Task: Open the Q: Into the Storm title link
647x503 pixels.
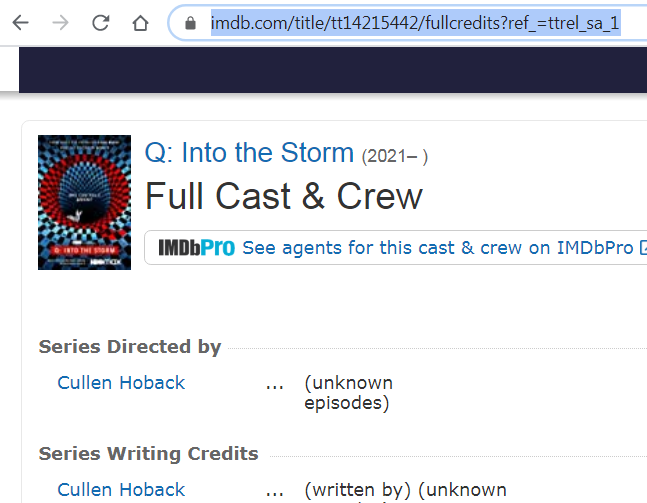Action: (x=249, y=153)
